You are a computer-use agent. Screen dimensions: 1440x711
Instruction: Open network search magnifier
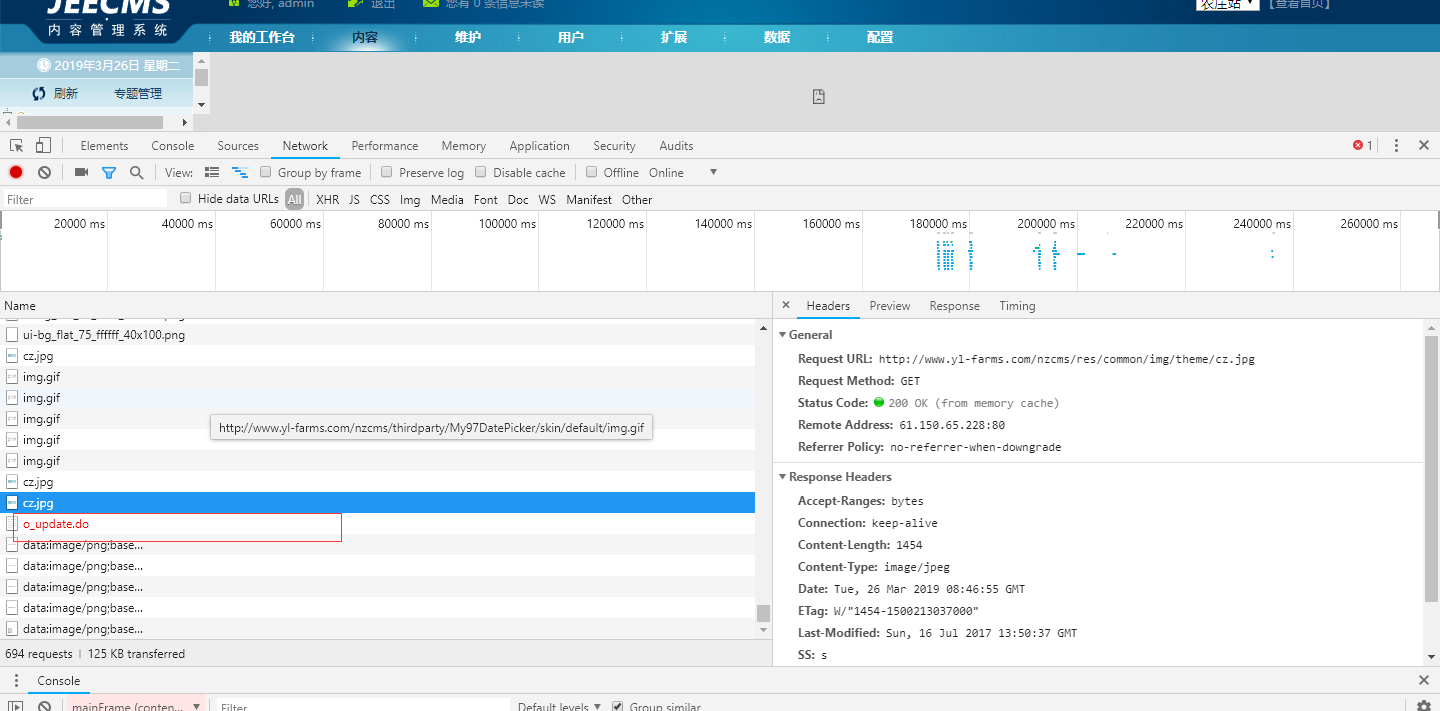coord(137,173)
